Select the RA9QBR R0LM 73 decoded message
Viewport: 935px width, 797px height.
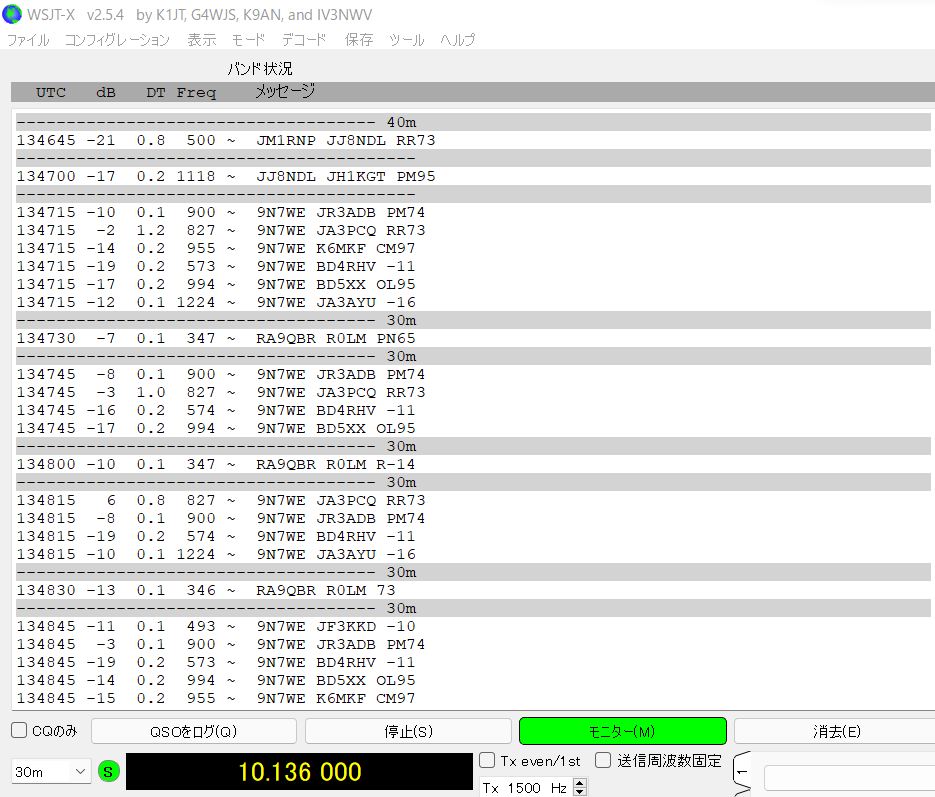click(325, 590)
